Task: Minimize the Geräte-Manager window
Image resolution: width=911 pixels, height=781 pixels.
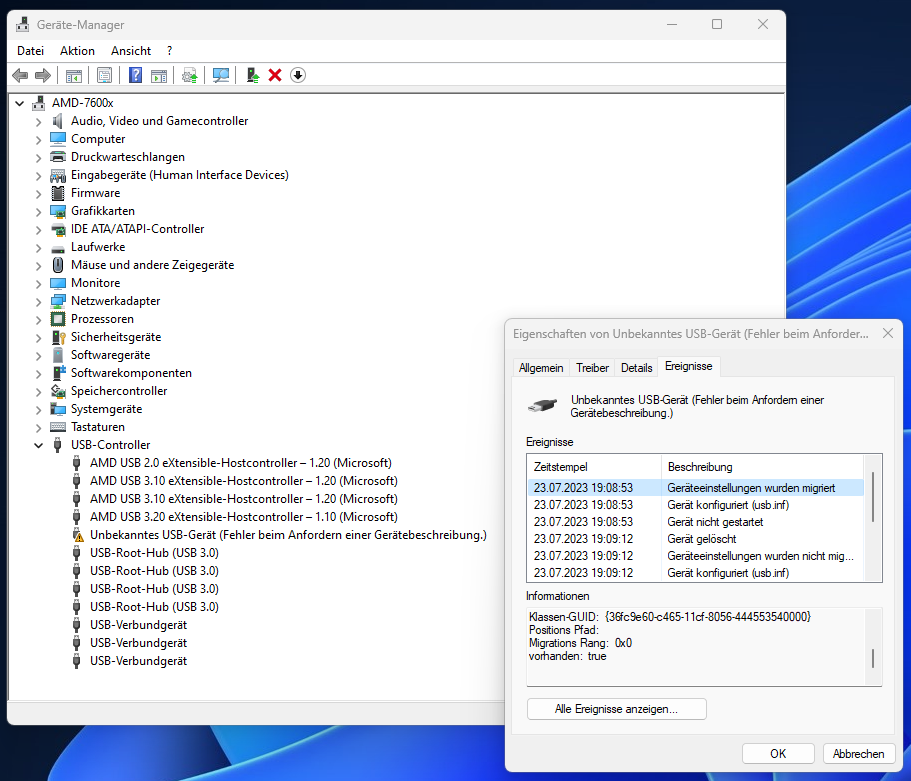Action: (672, 24)
